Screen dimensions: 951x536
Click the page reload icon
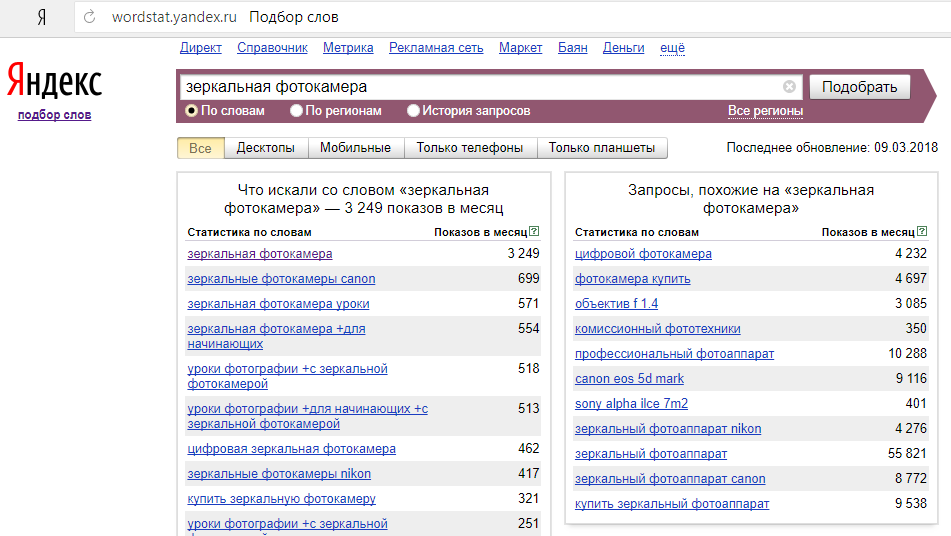[x=89, y=18]
